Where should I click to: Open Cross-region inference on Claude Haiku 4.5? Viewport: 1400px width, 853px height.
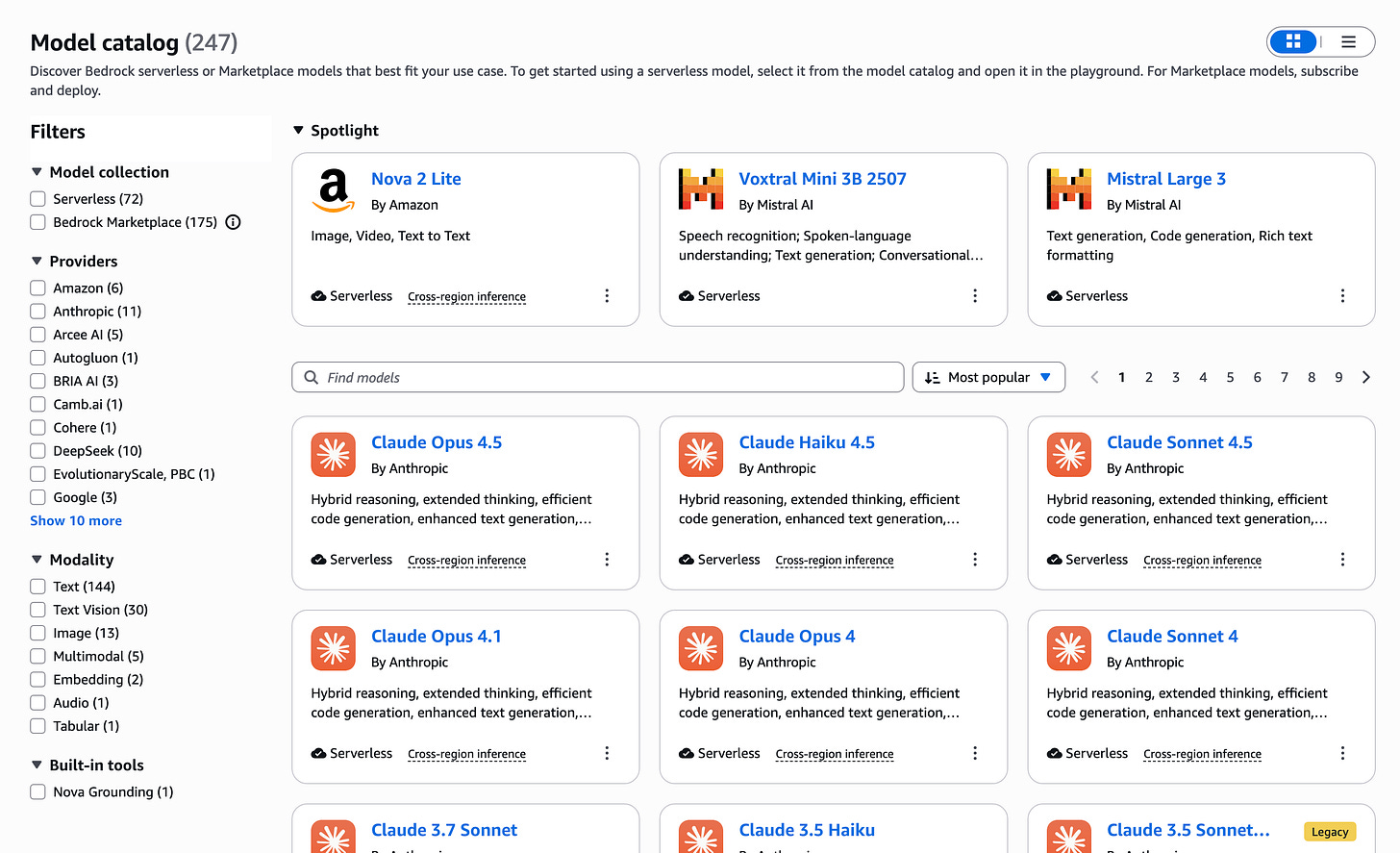(835, 561)
